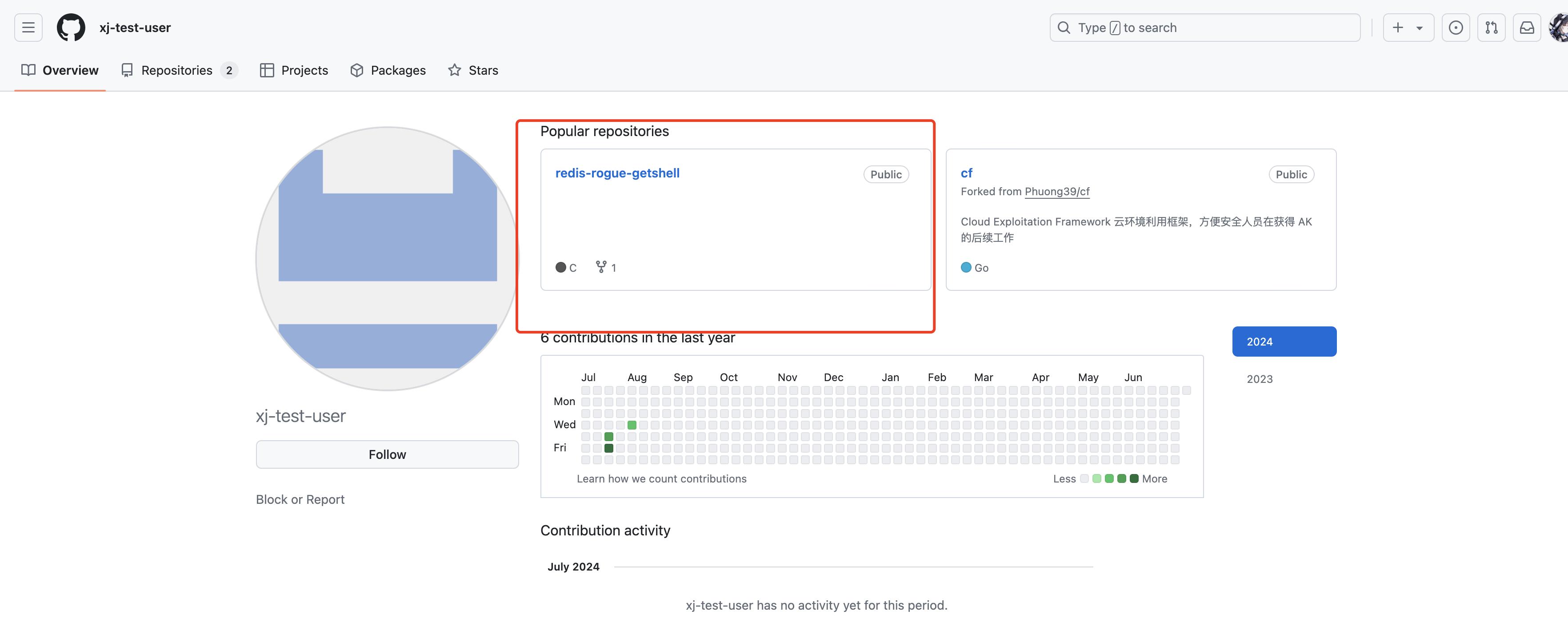The image size is (1568, 627).
Task: Open the Phuong39/cf forked source link
Action: click(1057, 191)
